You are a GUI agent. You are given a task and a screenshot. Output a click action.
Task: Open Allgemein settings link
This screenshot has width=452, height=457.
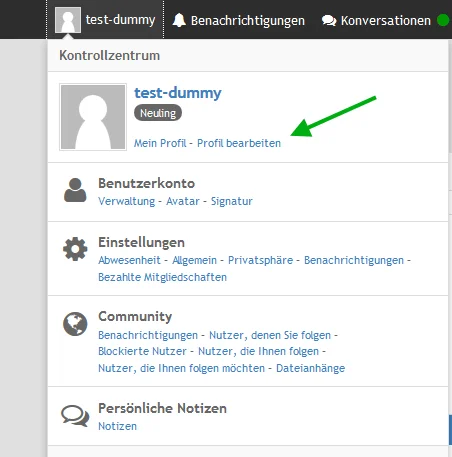point(194,260)
